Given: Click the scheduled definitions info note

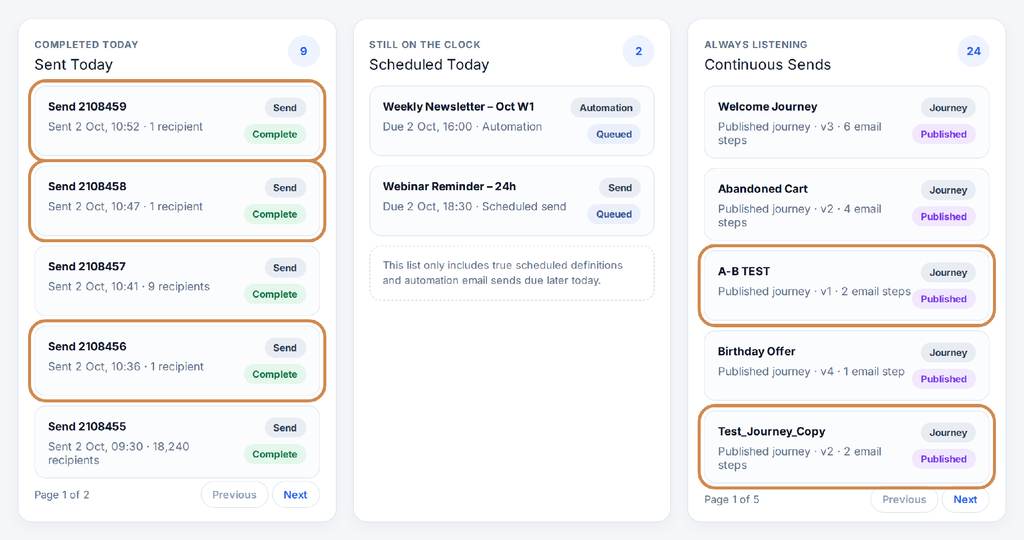Looking at the screenshot, I should (x=511, y=273).
